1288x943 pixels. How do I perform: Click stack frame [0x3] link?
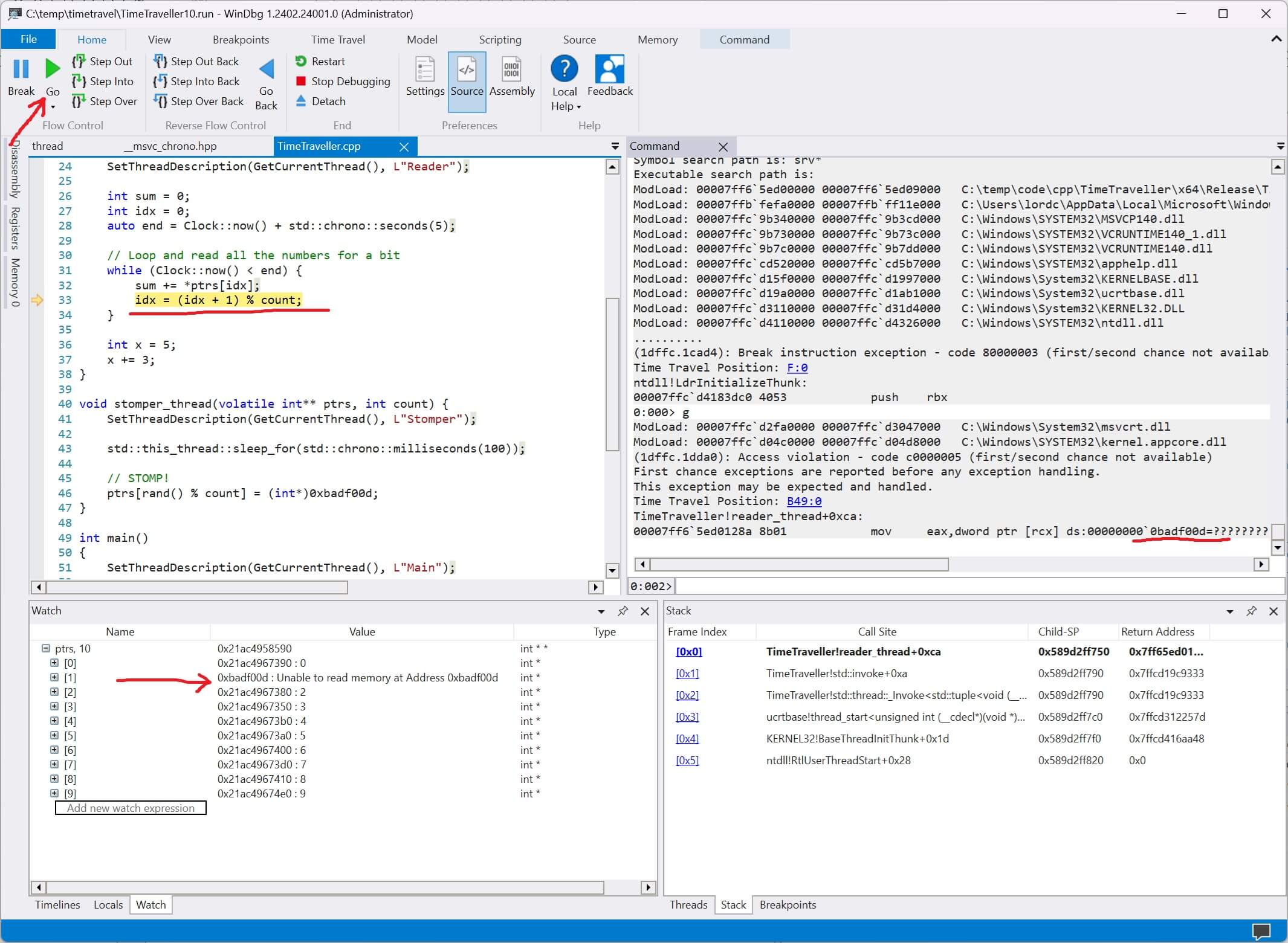(687, 717)
